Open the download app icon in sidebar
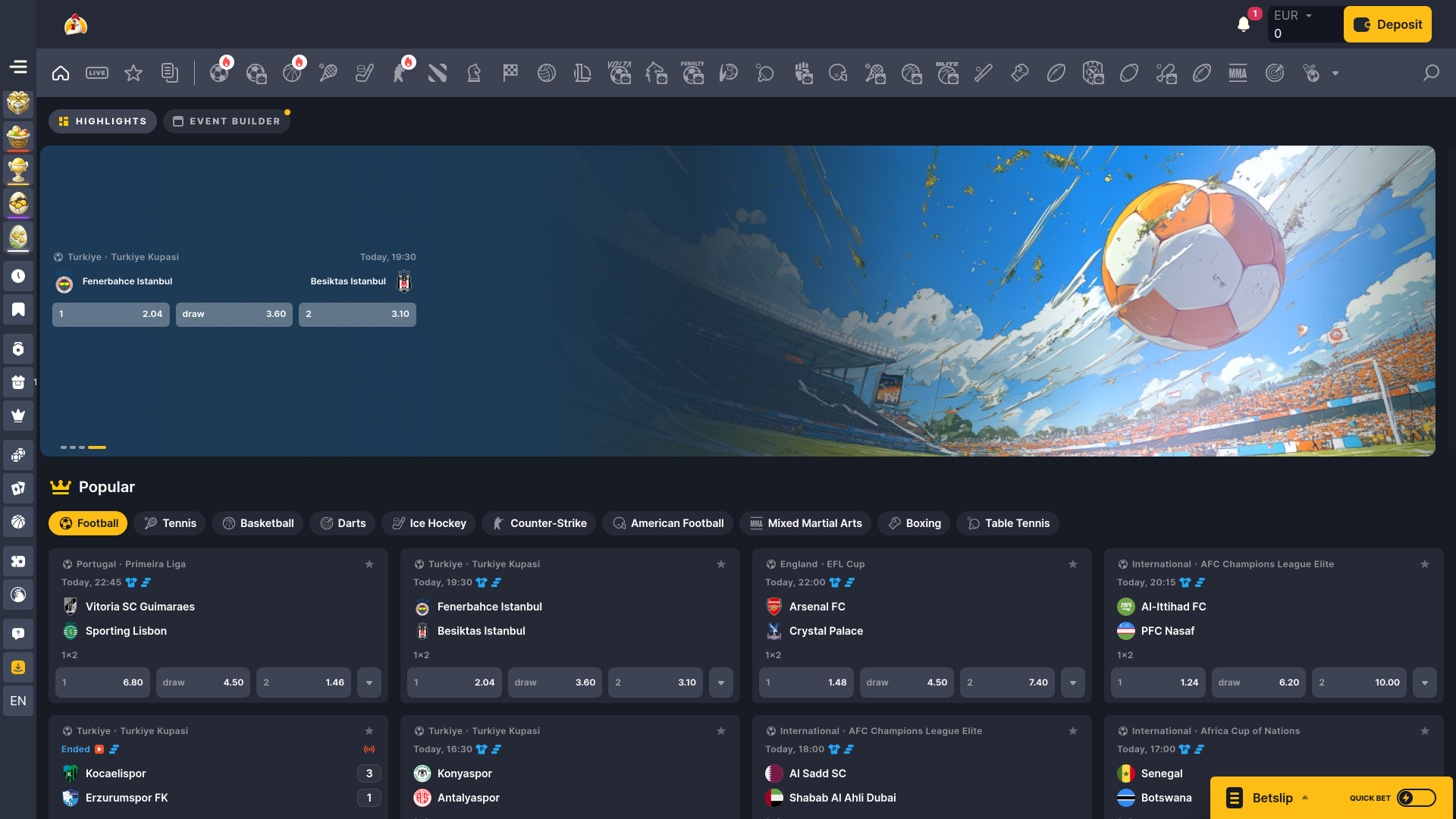1456x819 pixels. pos(18,667)
